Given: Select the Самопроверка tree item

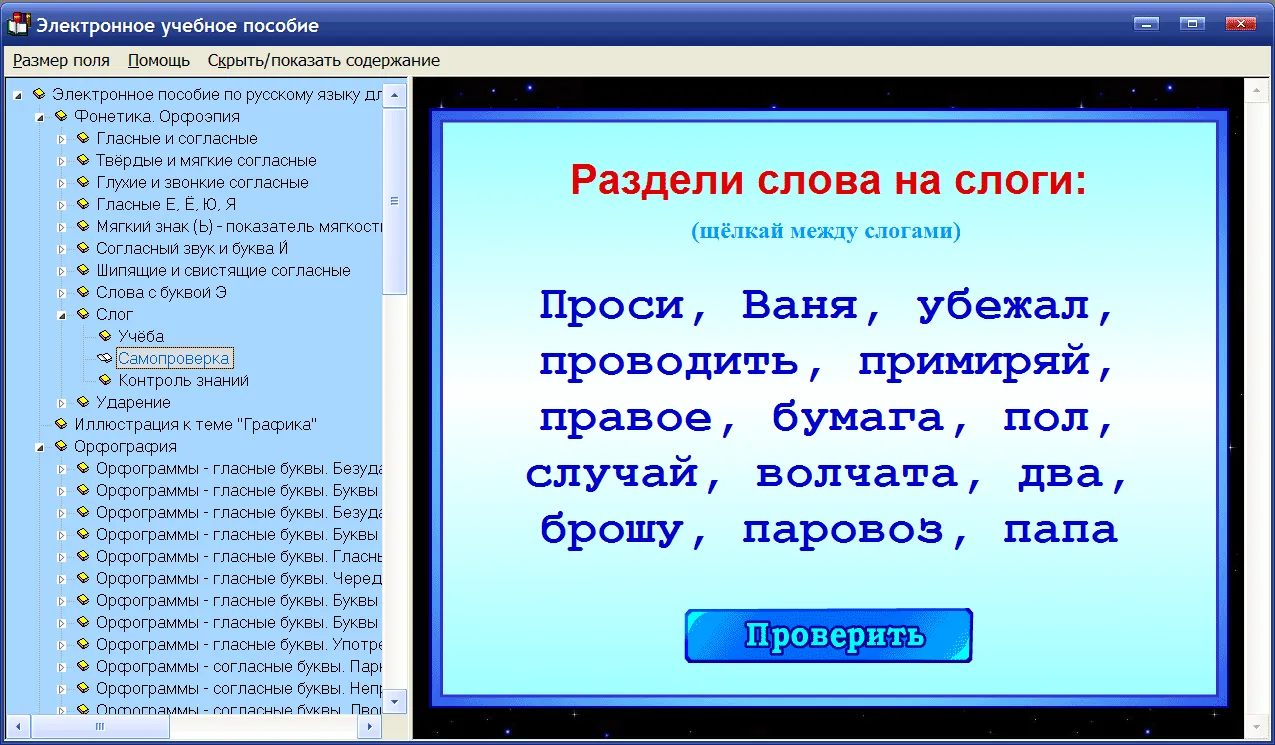Looking at the screenshot, I should point(175,358).
